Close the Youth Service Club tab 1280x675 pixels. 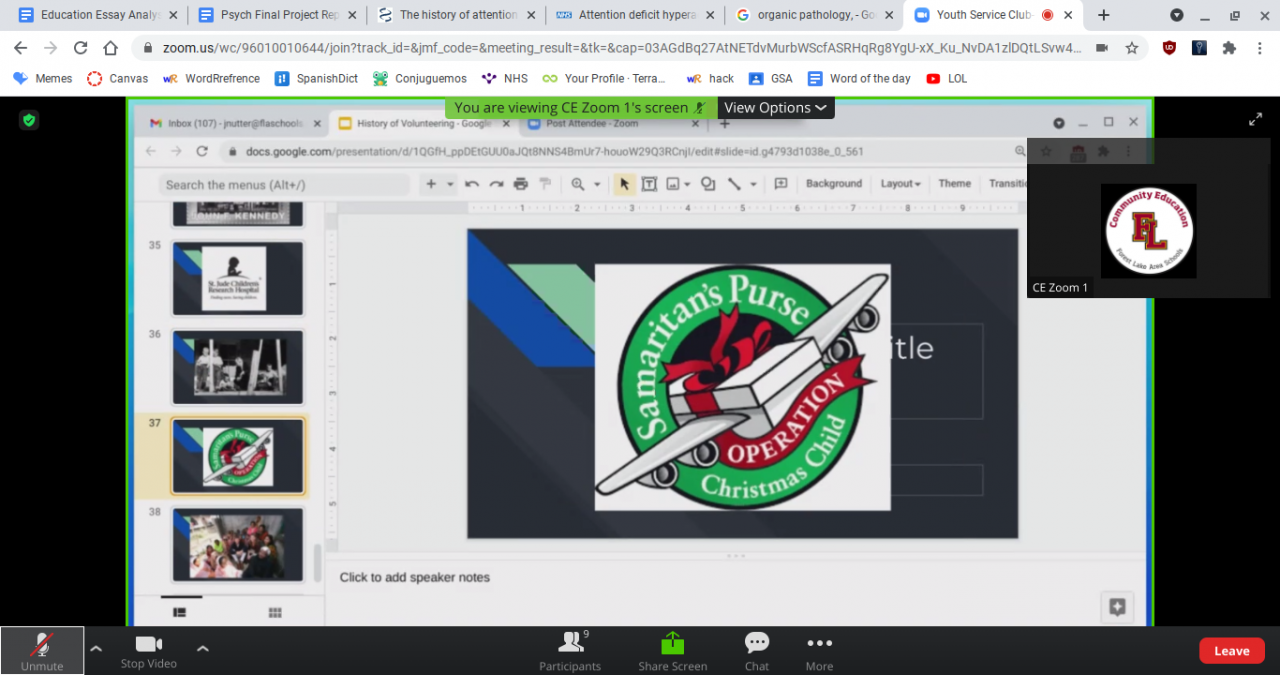1070,16
